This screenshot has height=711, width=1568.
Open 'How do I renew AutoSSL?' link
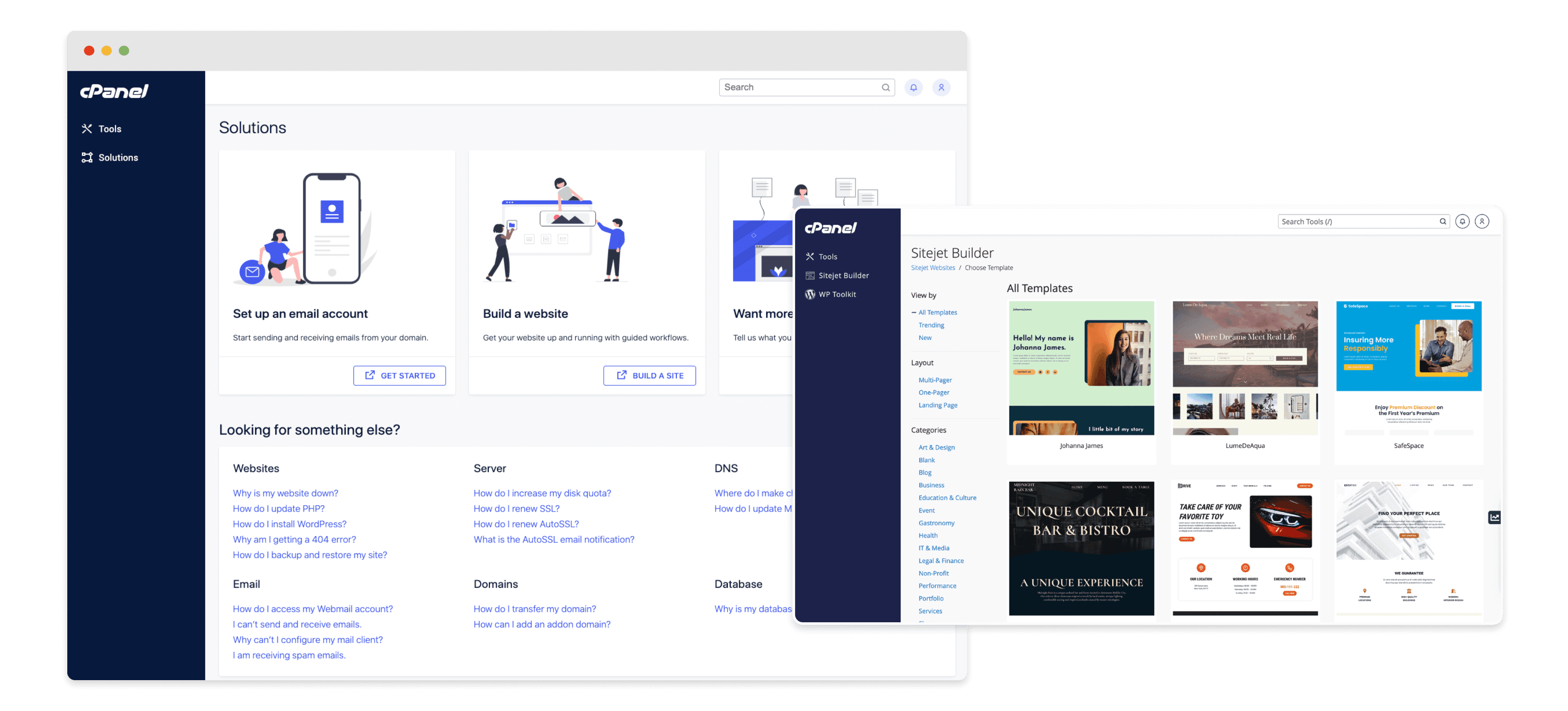527,524
